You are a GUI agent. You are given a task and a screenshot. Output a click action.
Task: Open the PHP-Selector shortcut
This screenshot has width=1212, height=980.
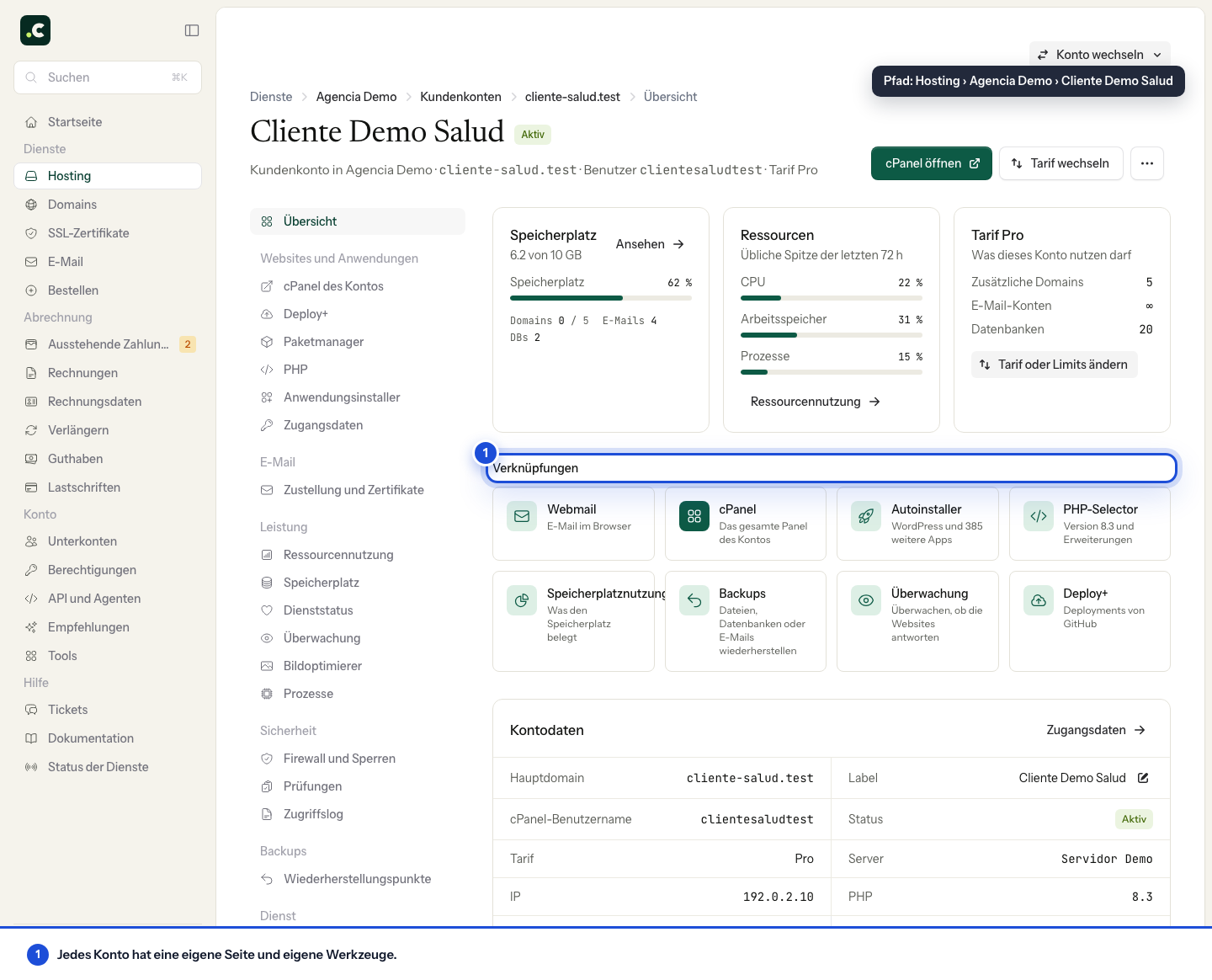(x=1090, y=524)
